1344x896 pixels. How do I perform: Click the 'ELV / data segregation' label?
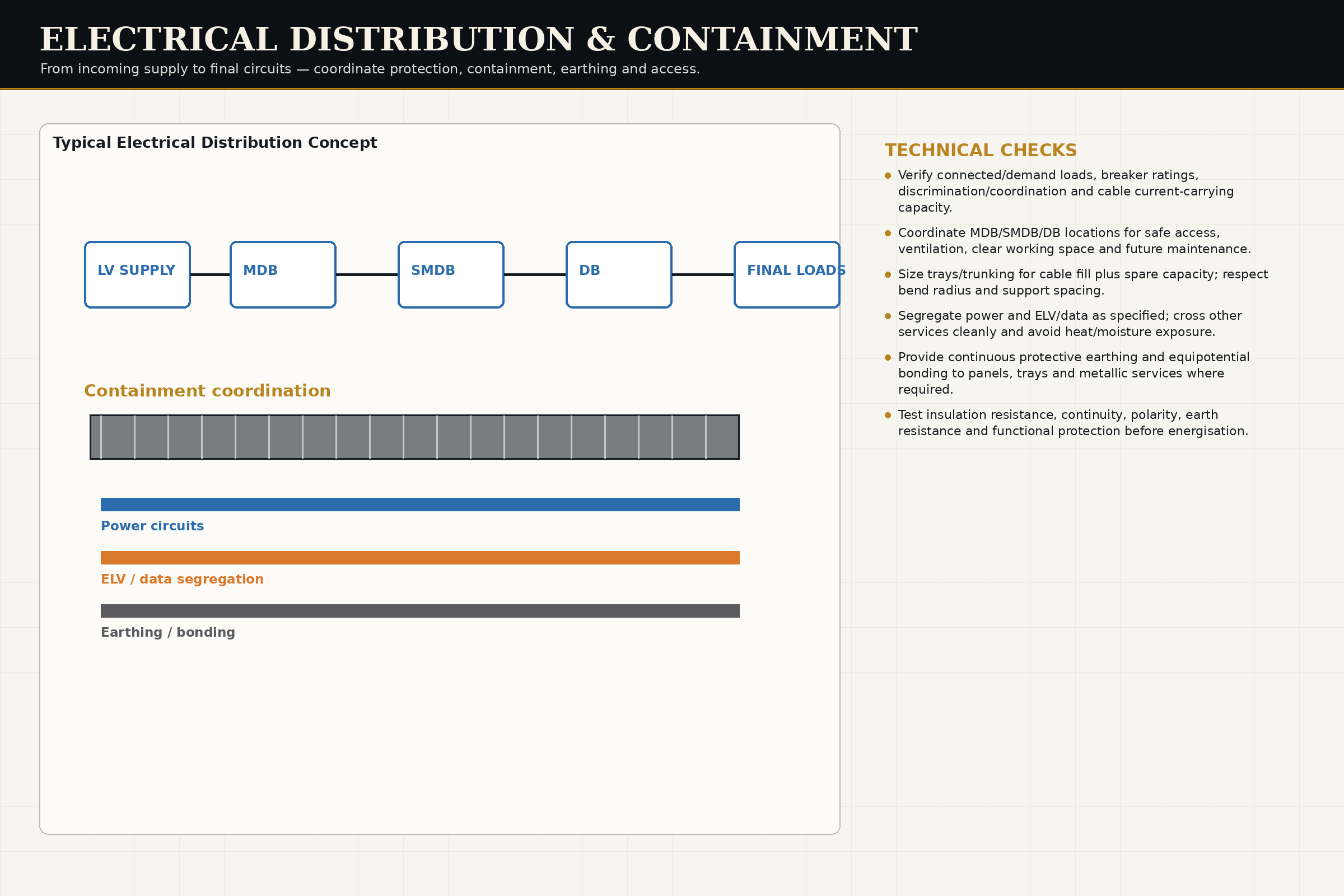(183, 580)
